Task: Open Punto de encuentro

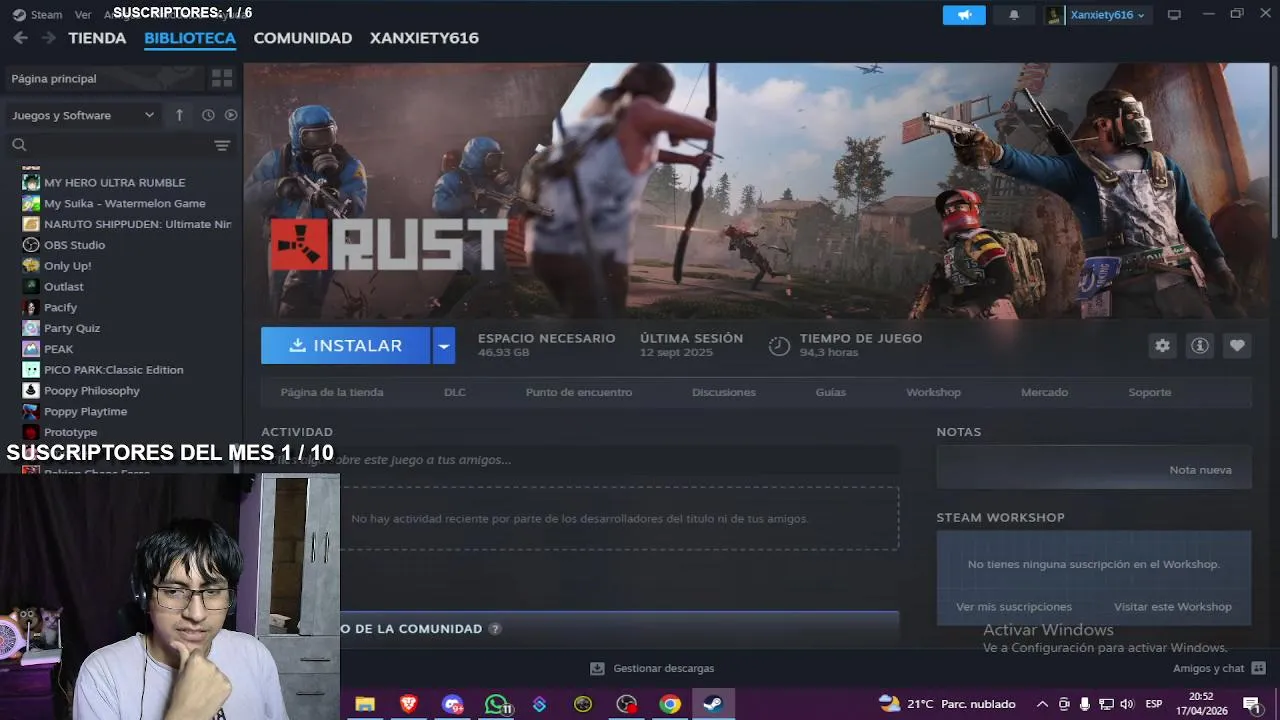Action: (x=579, y=392)
